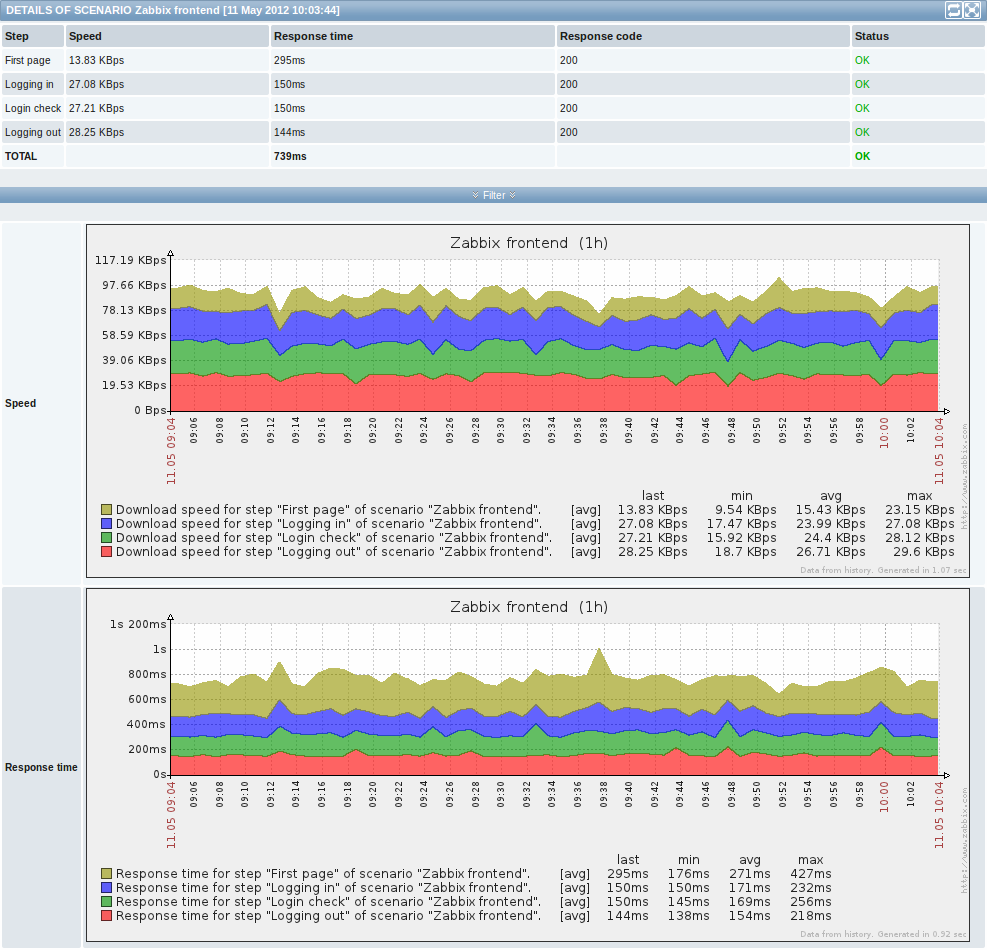Expand the Filter panel
This screenshot has height=950, width=987.
pyautogui.click(x=494, y=195)
